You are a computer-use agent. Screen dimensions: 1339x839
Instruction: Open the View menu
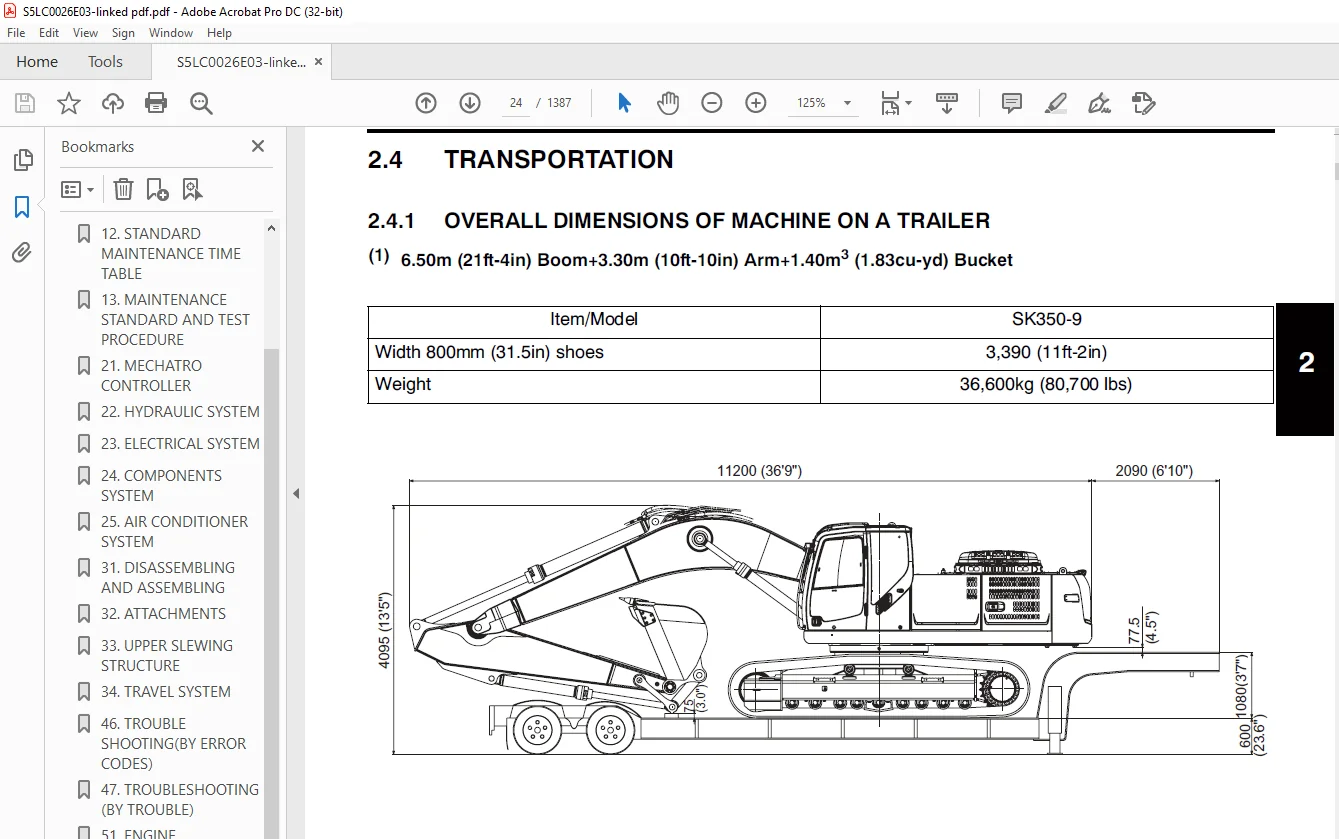tap(85, 33)
